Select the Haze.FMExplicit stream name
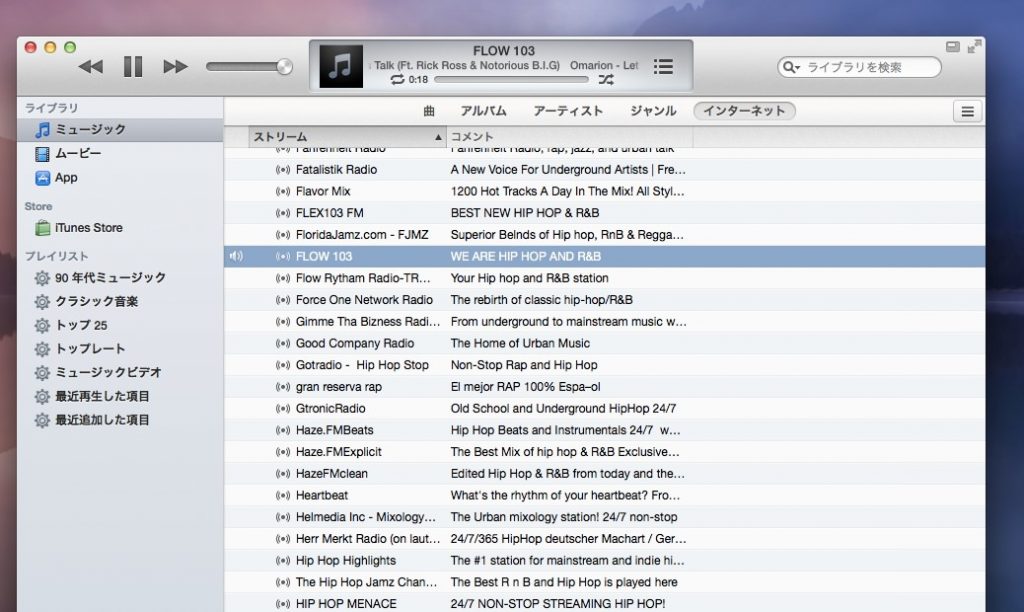The height and width of the screenshot is (612, 1024). (338, 452)
